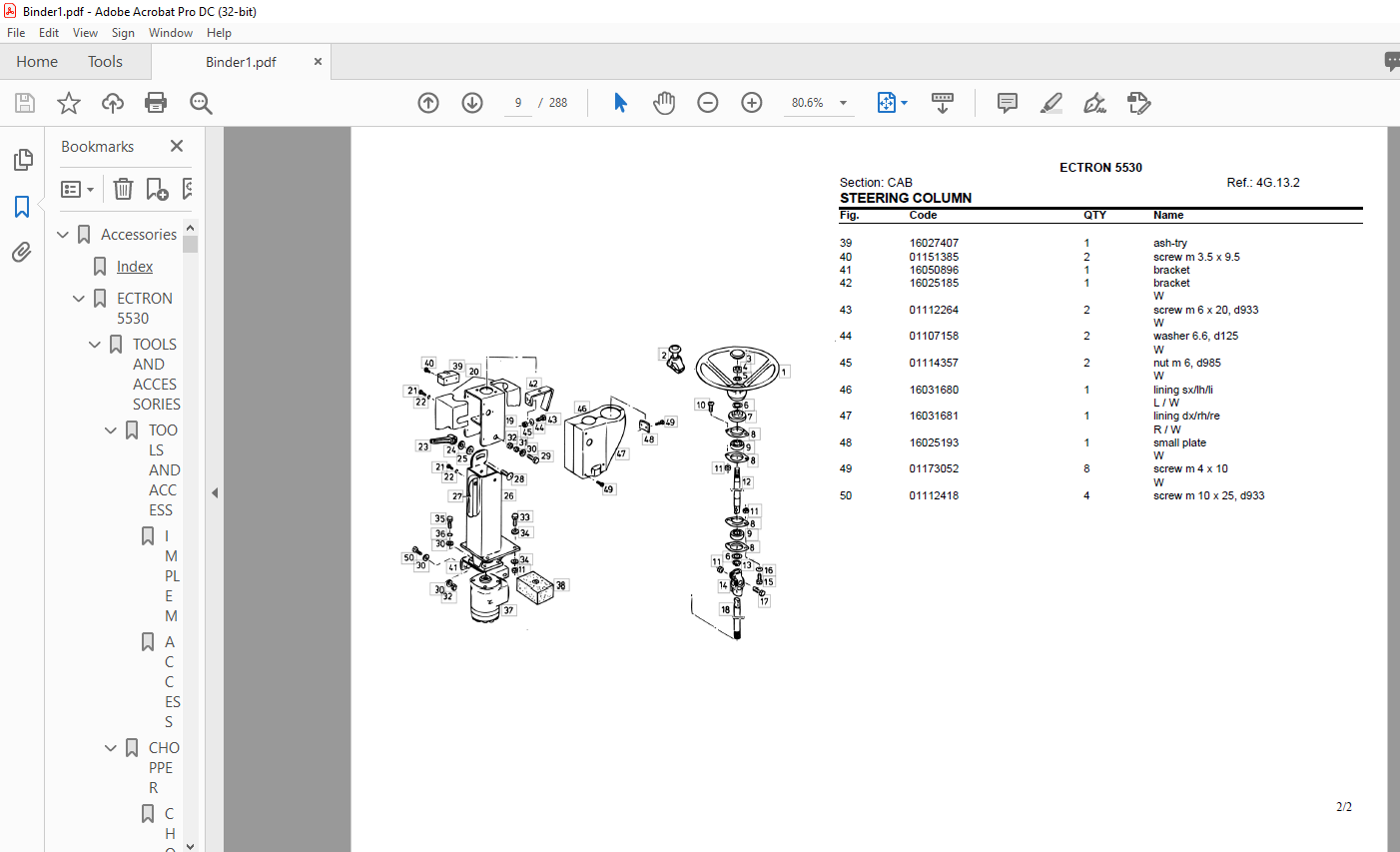Close the Binder1.pdf tab
Viewport: 1400px width, 852px height.
pos(318,62)
